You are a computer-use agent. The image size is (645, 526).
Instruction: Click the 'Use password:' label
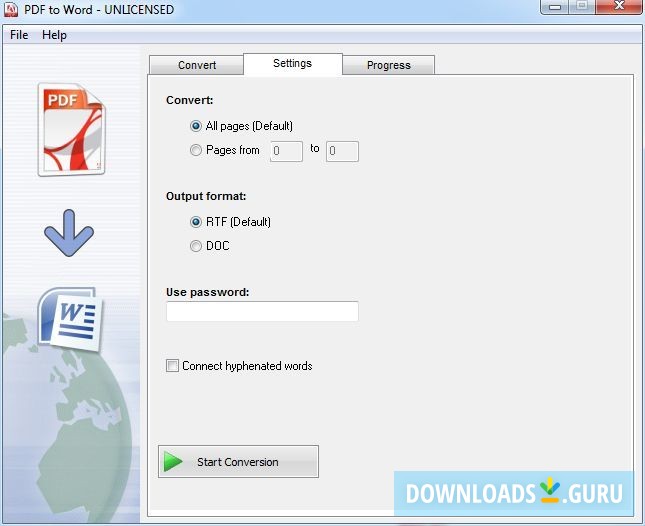coord(208,292)
